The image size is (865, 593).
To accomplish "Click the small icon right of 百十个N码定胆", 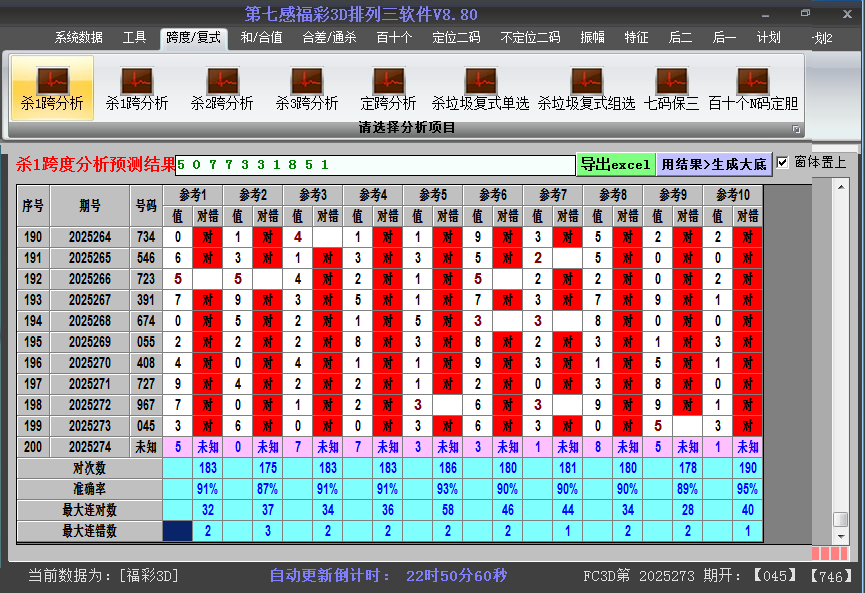I will (796, 128).
